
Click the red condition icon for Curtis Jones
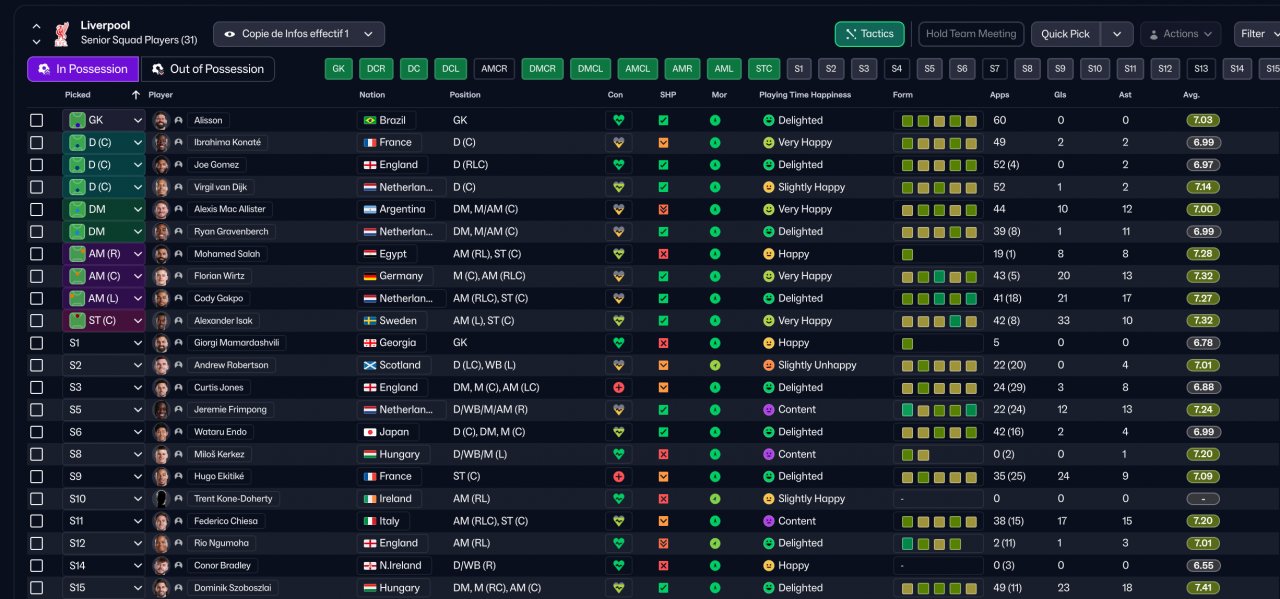619,387
